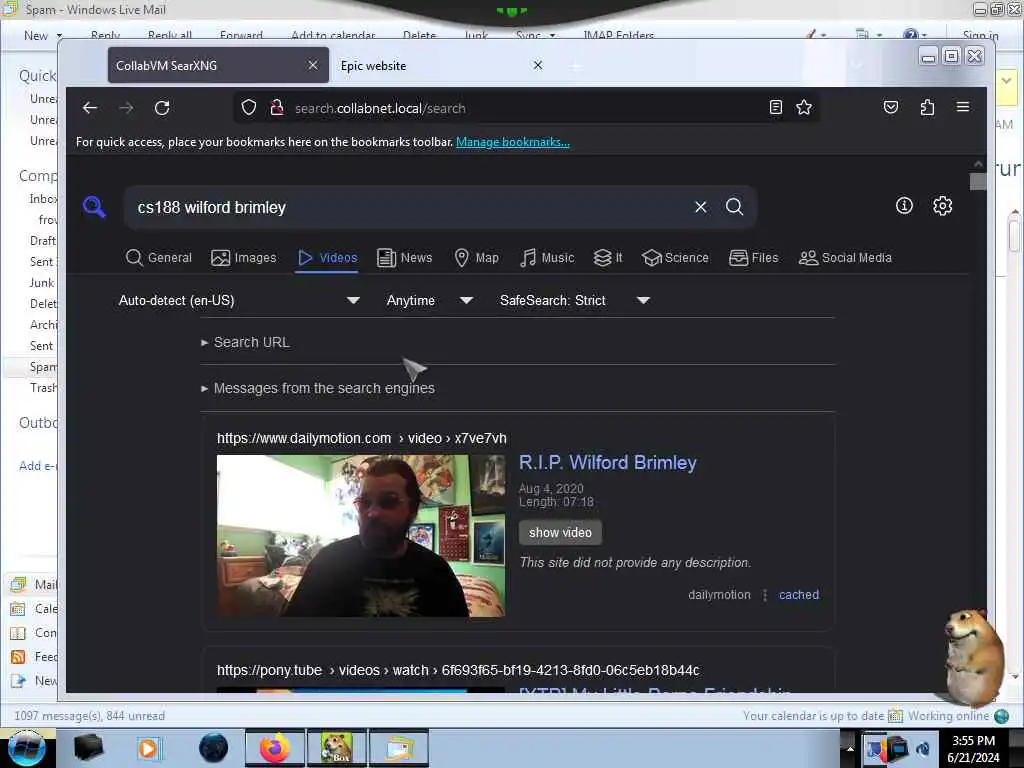Screen dimensions: 1024x768
Task: Open the Map search category
Action: (477, 258)
